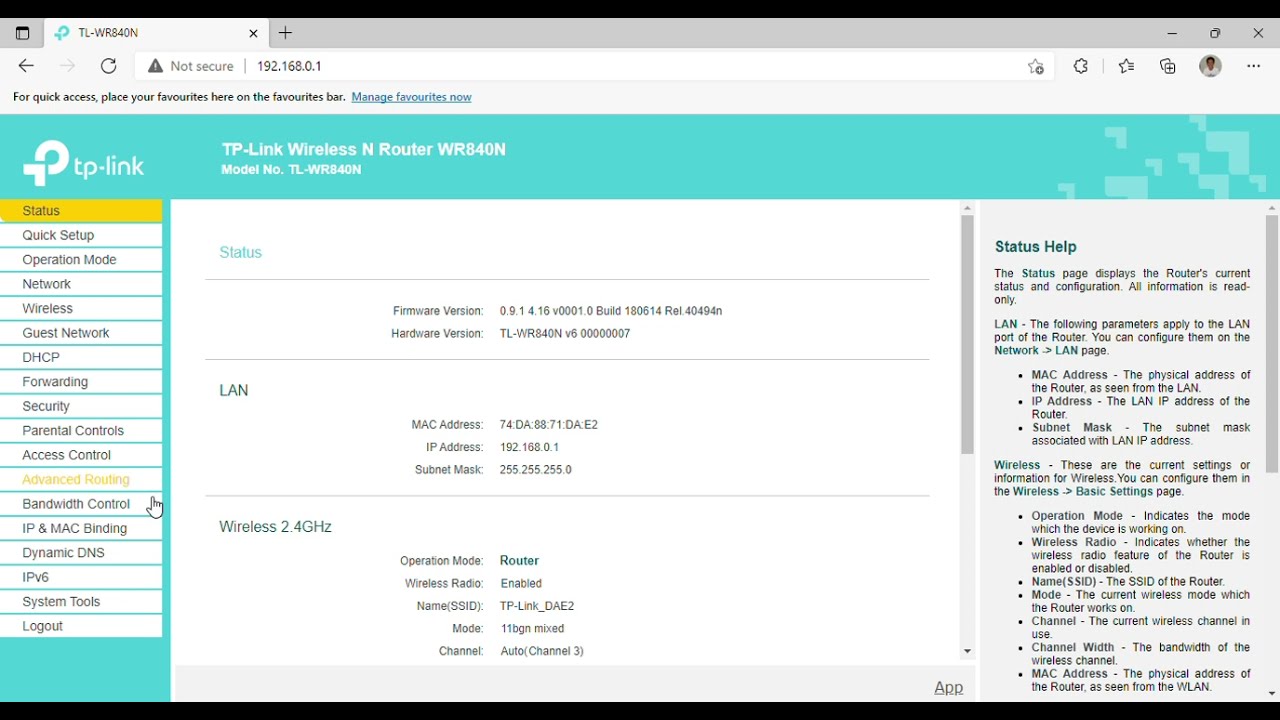Open the Network menu
1280x720 pixels.
pos(82,285)
